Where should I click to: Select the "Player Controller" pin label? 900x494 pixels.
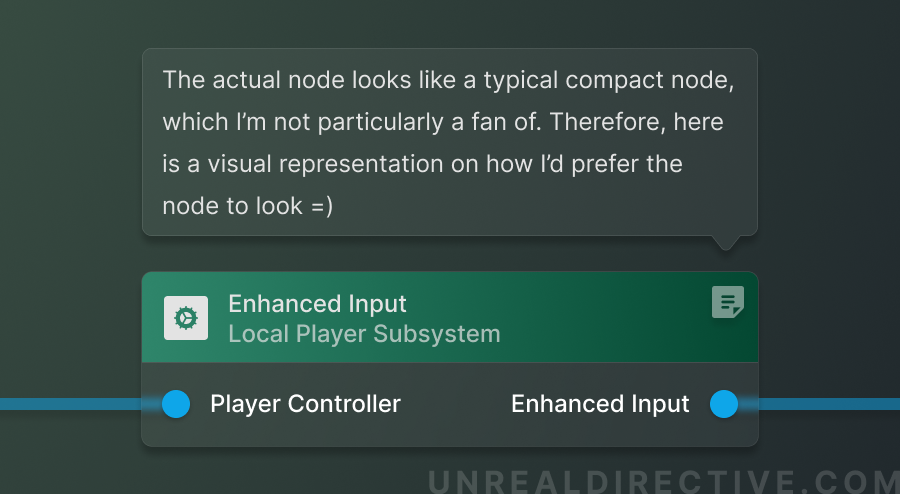click(x=305, y=404)
